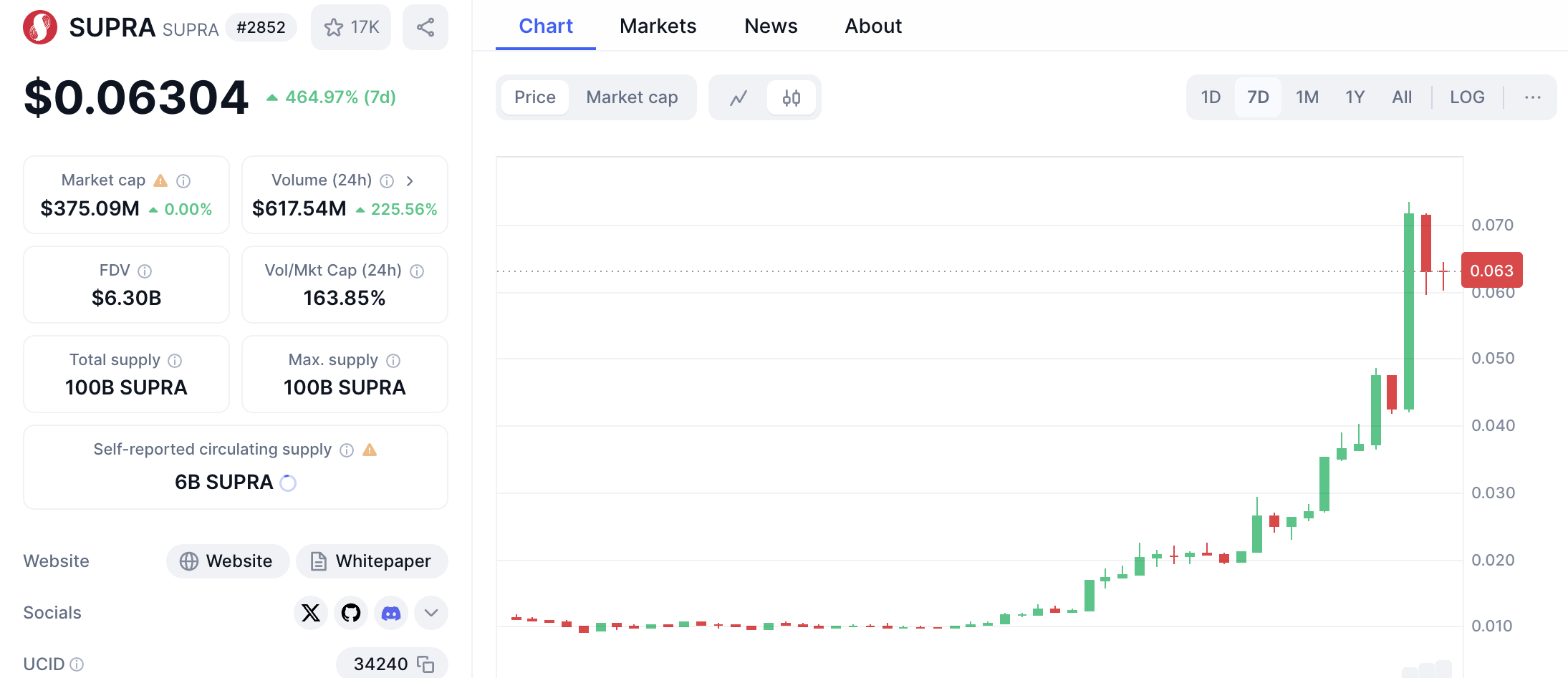Click circulating supply progress ring
The image size is (1568, 678).
coord(288,483)
